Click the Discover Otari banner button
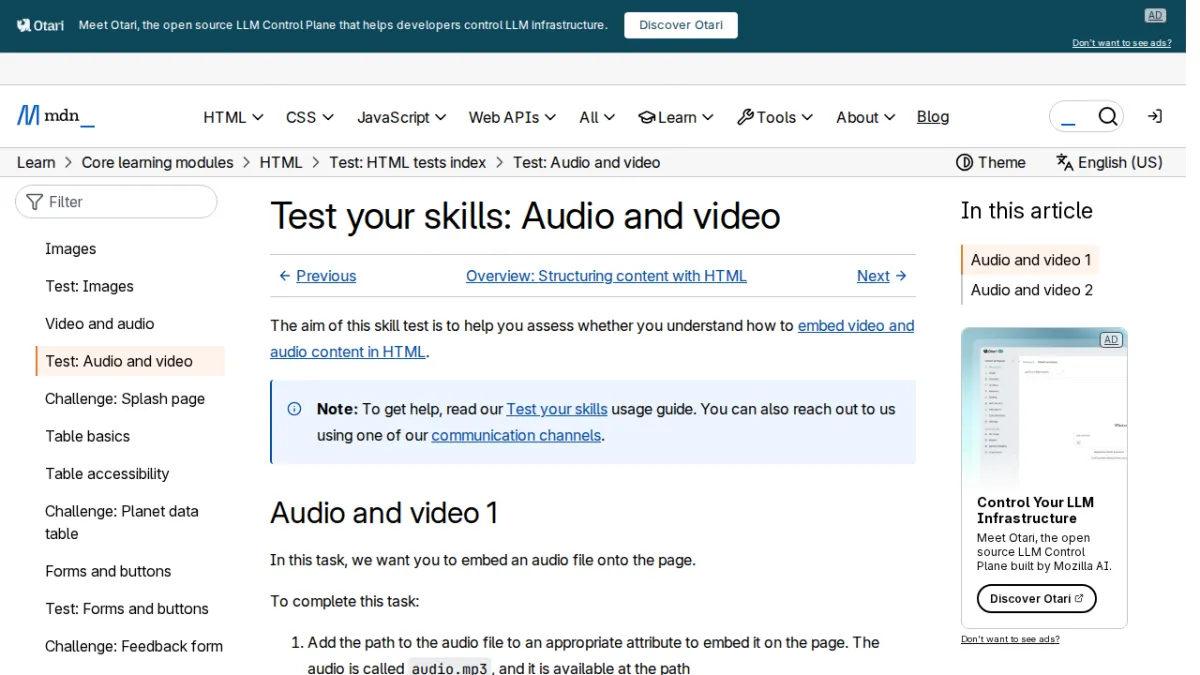This screenshot has height=675, width=1200. coord(681,25)
